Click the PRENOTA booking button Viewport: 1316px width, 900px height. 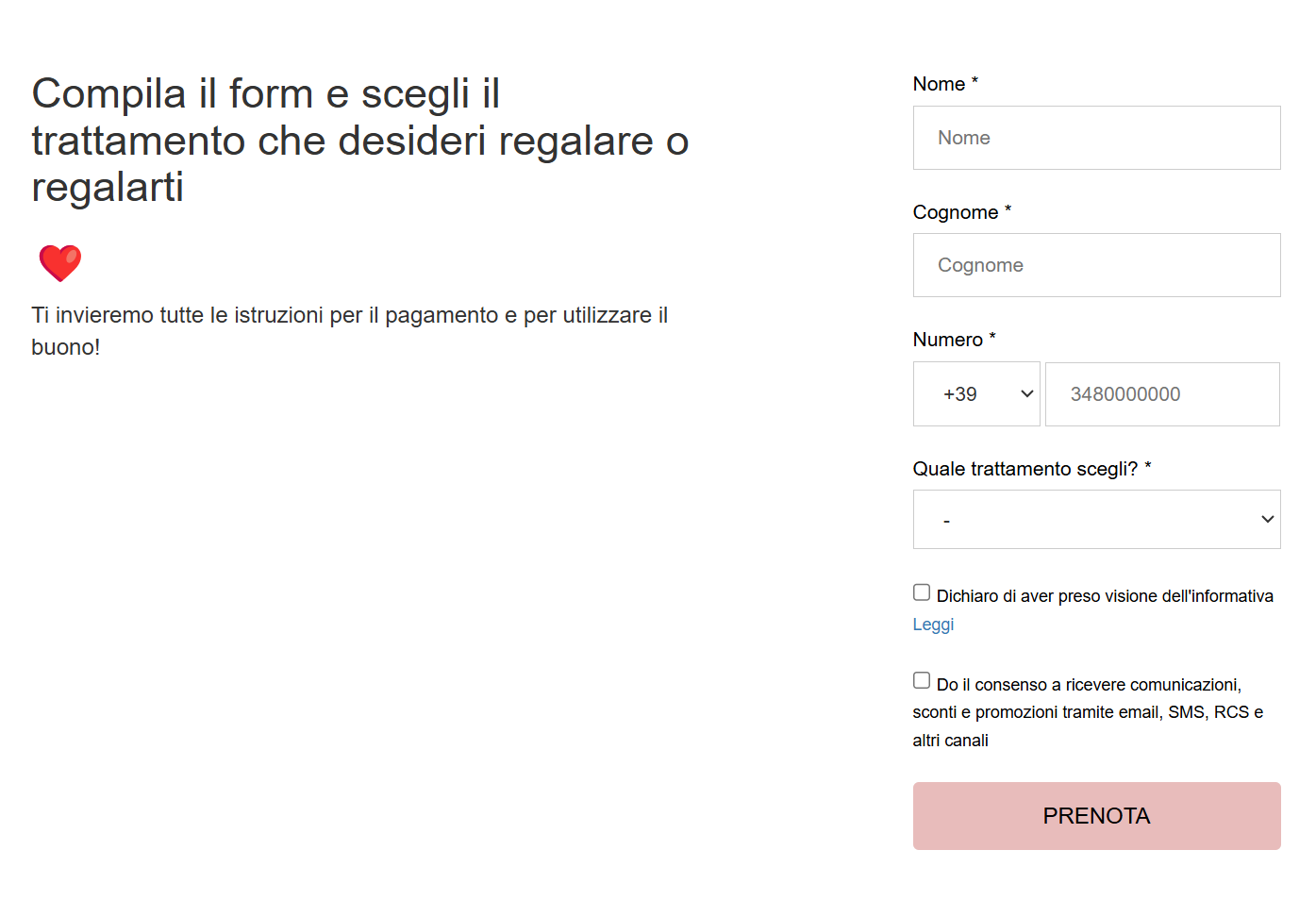tap(1096, 815)
